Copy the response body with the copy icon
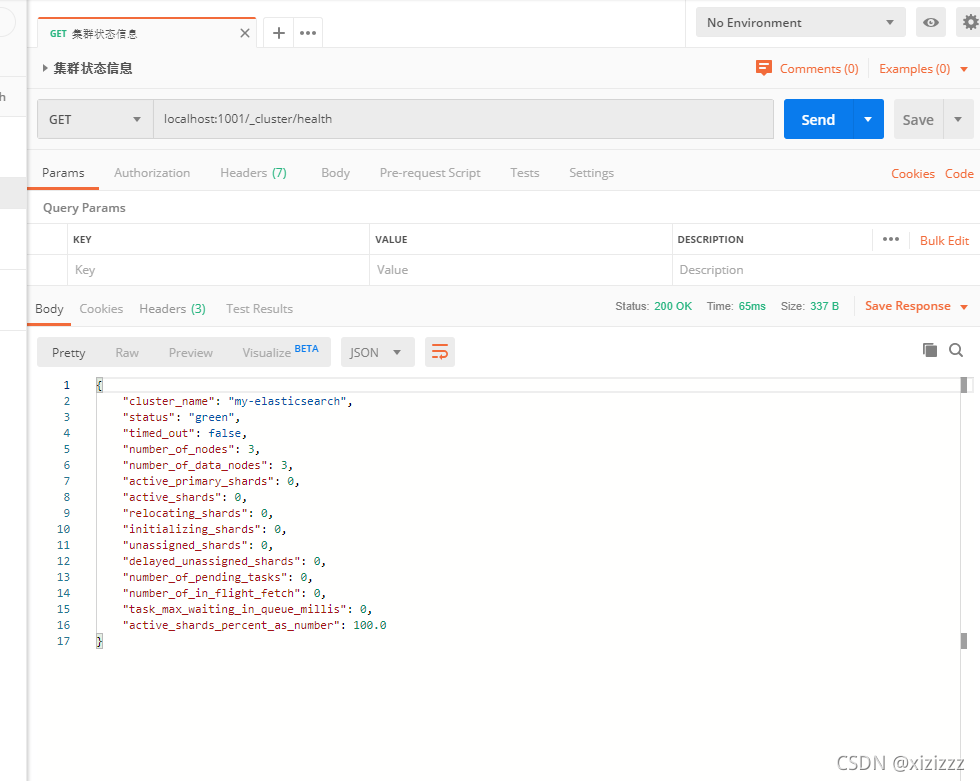 [929, 350]
